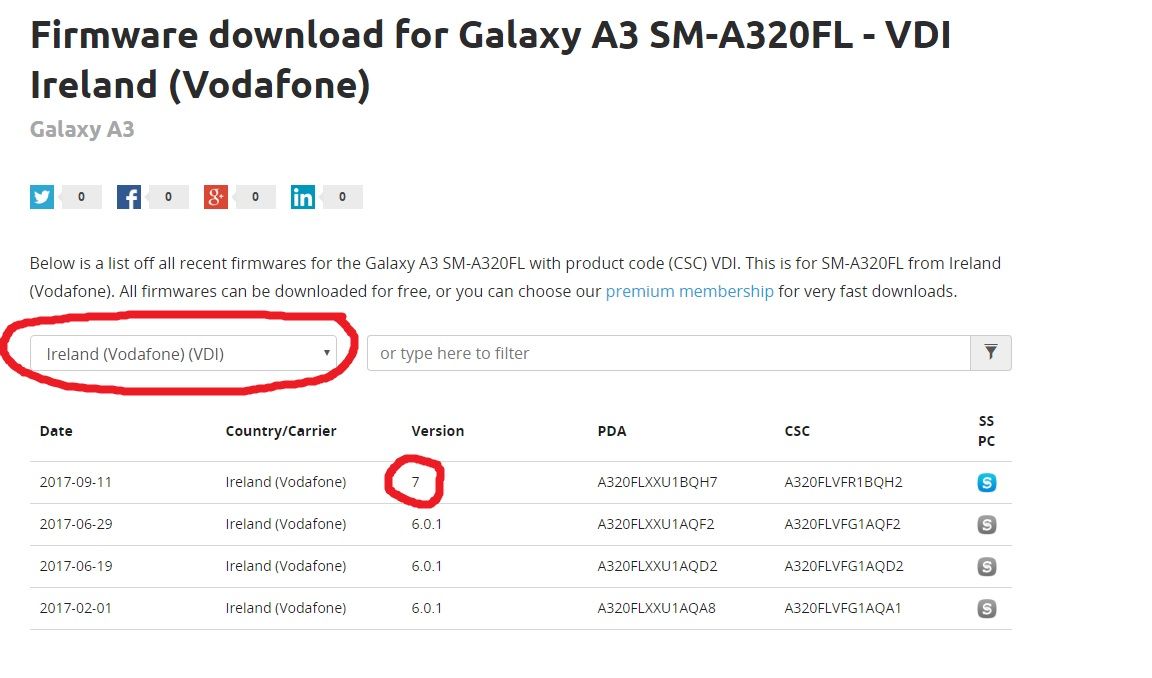
Task: Select the A320FLXXU1BQH7 firmware row
Action: tap(520, 483)
